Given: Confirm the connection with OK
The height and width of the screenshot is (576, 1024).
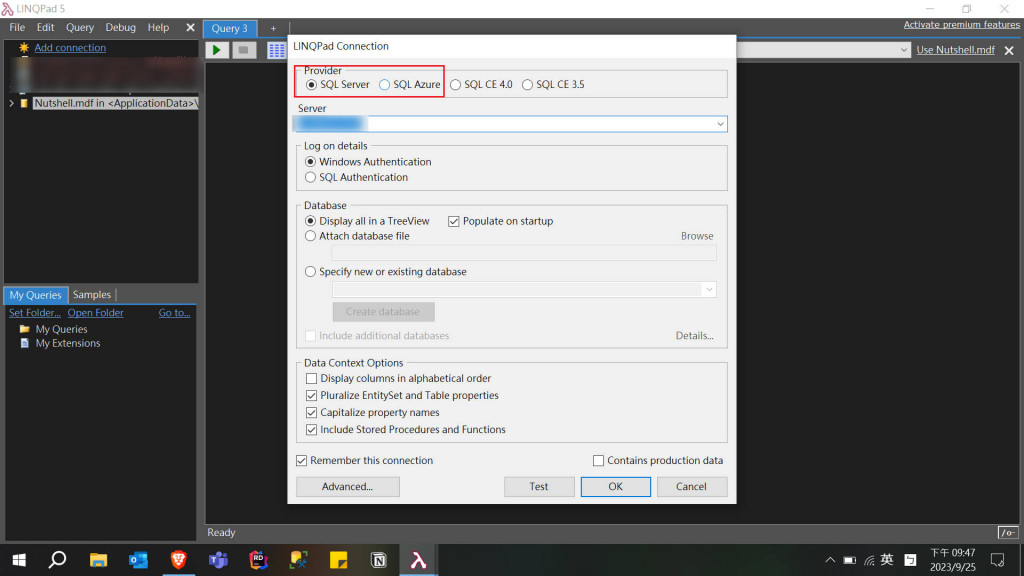Looking at the screenshot, I should tap(615, 487).
